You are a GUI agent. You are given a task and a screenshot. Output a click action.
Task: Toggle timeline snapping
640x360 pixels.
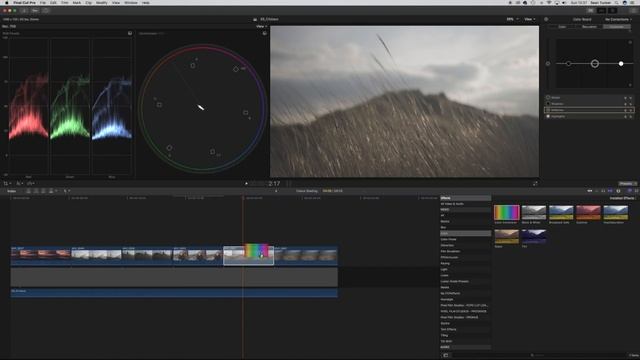pos(610,191)
